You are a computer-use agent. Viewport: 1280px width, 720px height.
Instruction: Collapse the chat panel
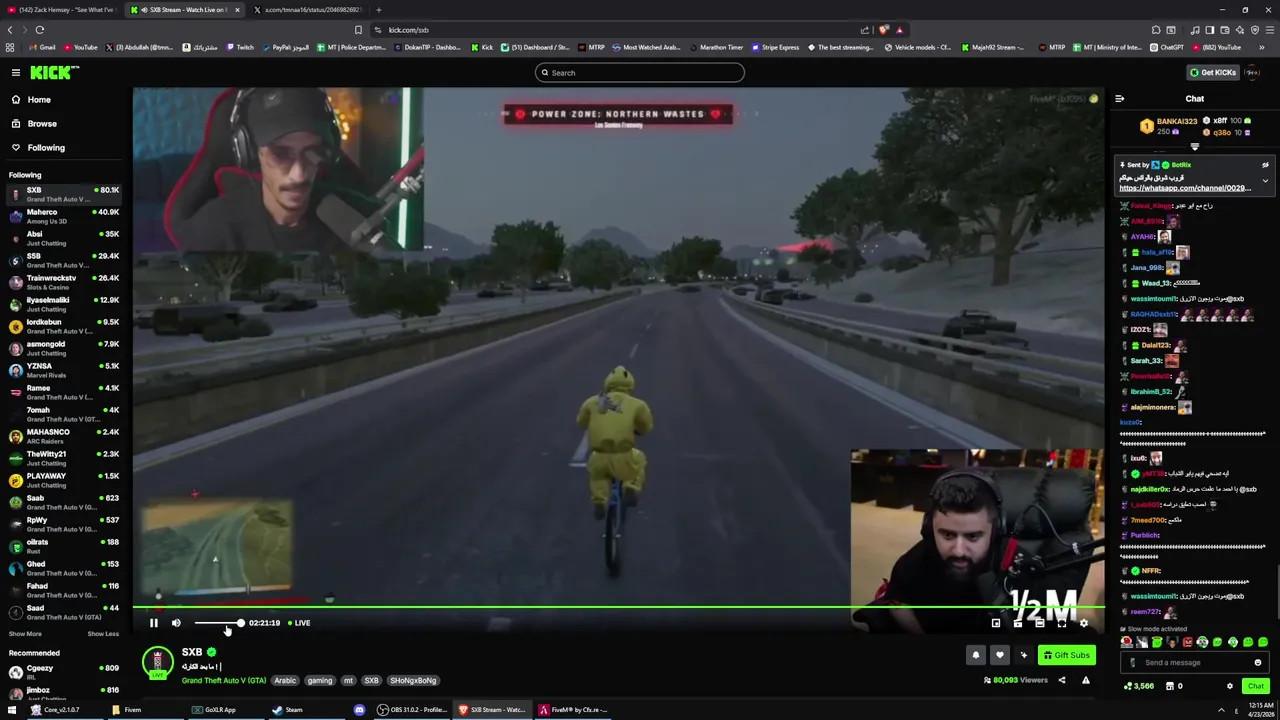[1119, 99]
